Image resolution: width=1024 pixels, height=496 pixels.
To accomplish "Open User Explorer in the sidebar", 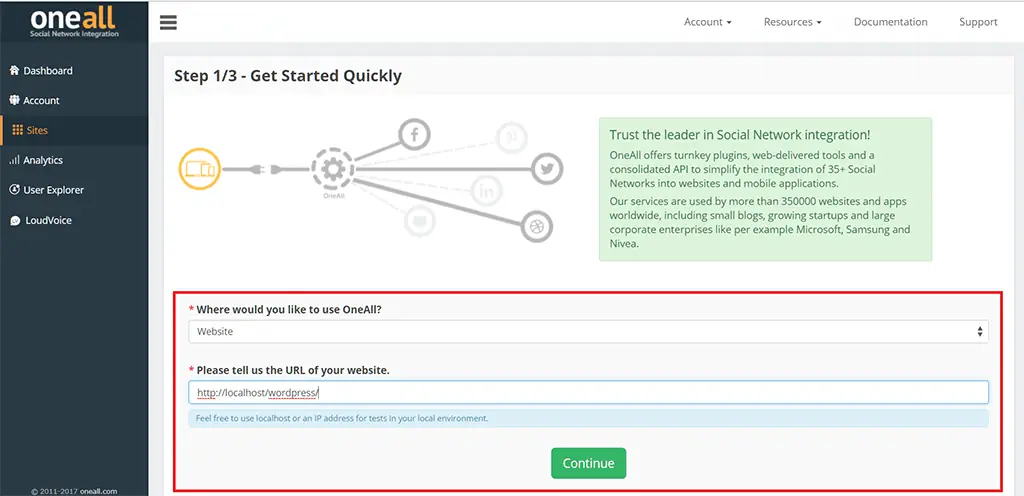I will pyautogui.click(x=74, y=190).
